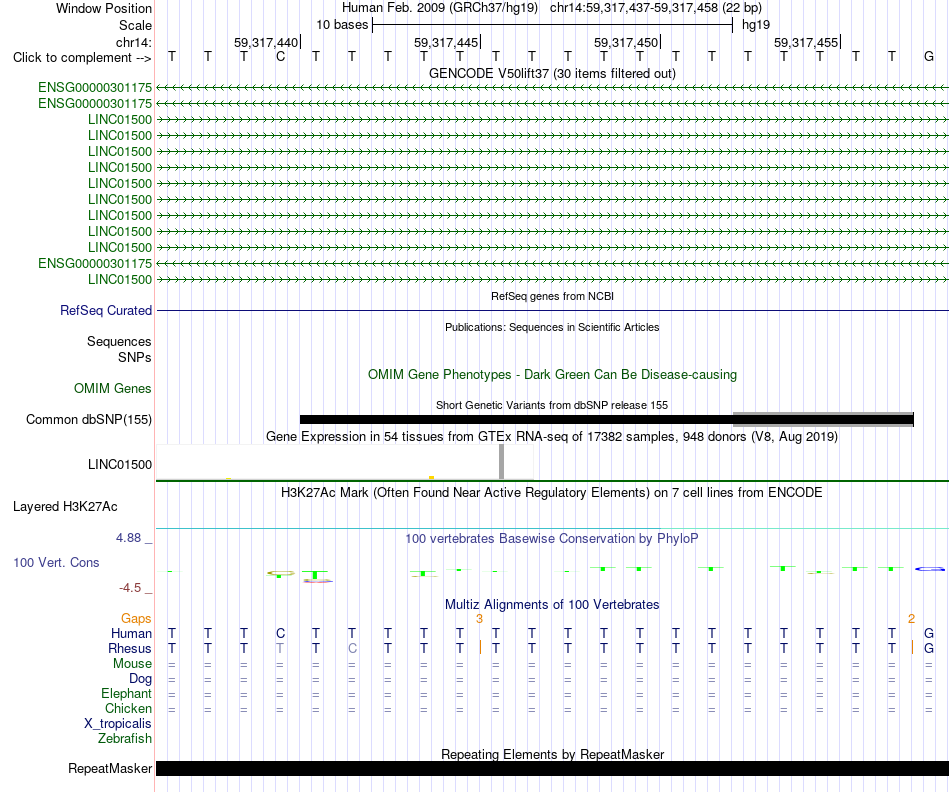Viewport: 950px width, 792px height.
Task: Click the gray GTEx expression bar for LINC01500
Action: tap(501, 462)
